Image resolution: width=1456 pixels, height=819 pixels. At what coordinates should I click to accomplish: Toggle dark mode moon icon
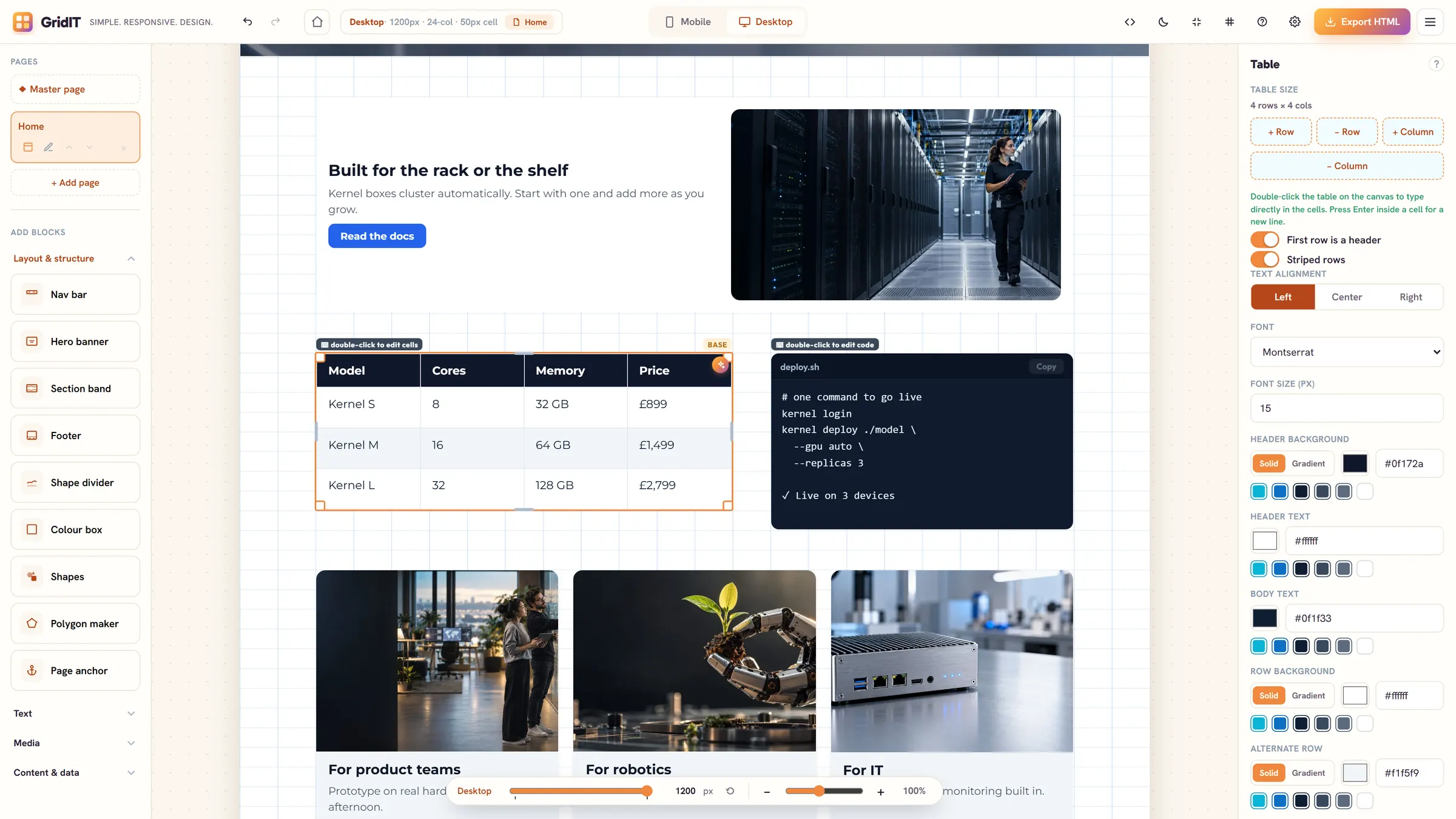[x=1163, y=22]
